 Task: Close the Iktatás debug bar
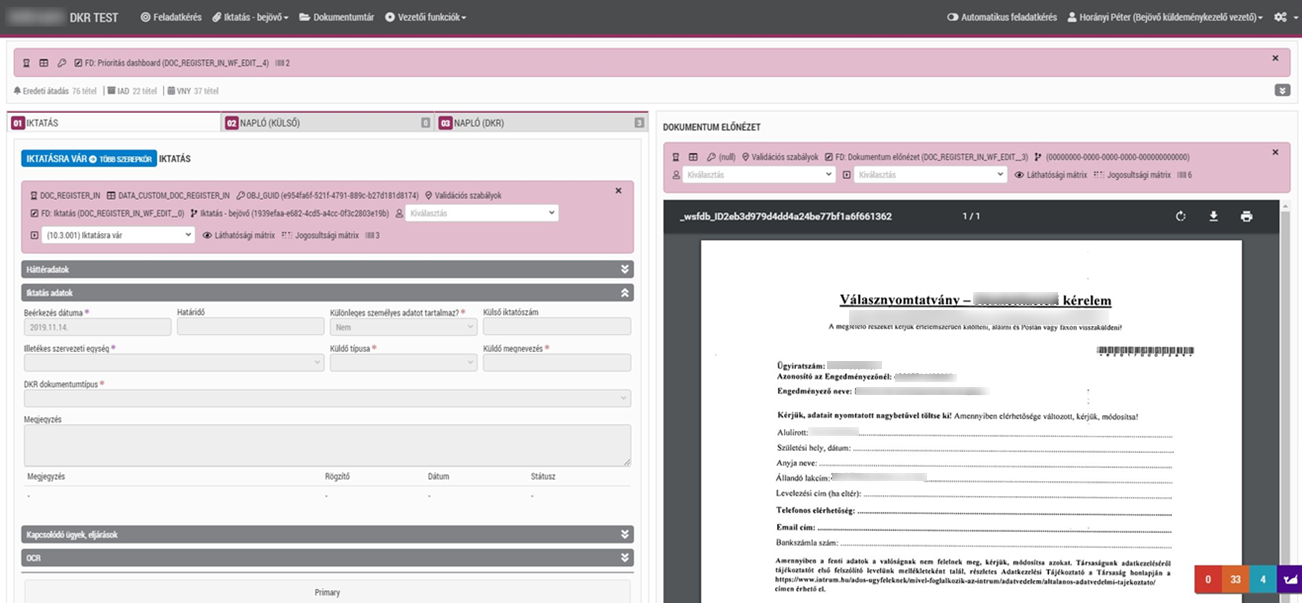[x=618, y=190]
